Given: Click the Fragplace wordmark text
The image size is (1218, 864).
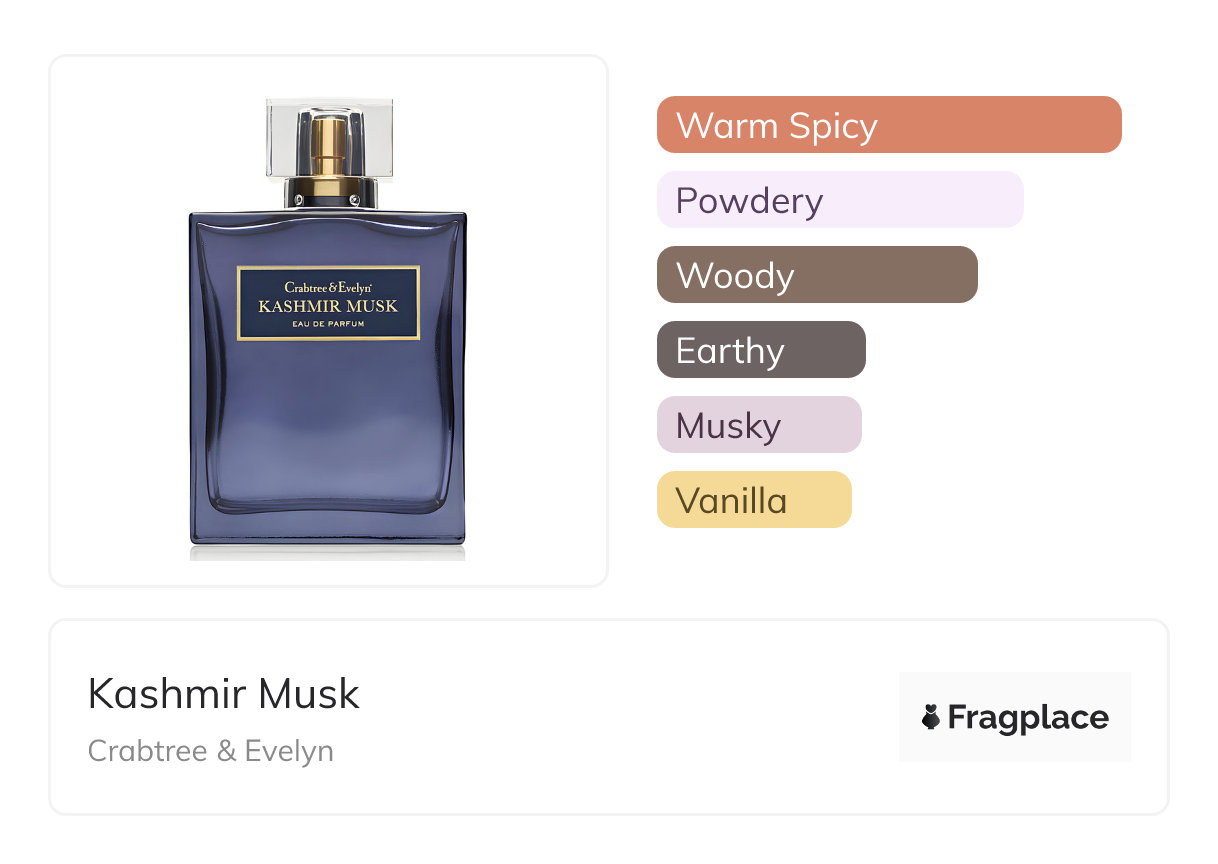Looking at the screenshot, I should tap(1028, 717).
